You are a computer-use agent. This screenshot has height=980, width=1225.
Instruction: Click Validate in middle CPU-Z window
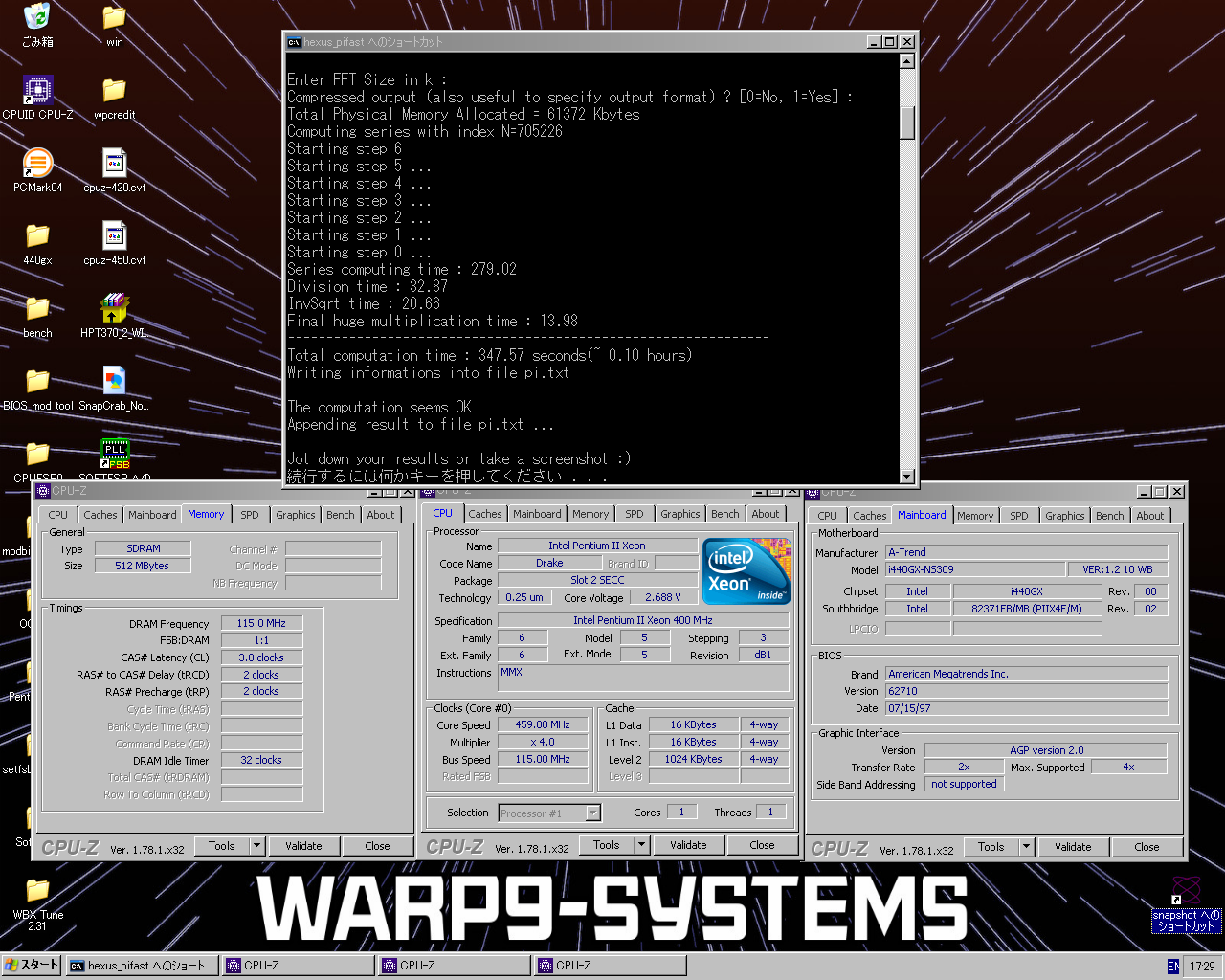tap(688, 845)
